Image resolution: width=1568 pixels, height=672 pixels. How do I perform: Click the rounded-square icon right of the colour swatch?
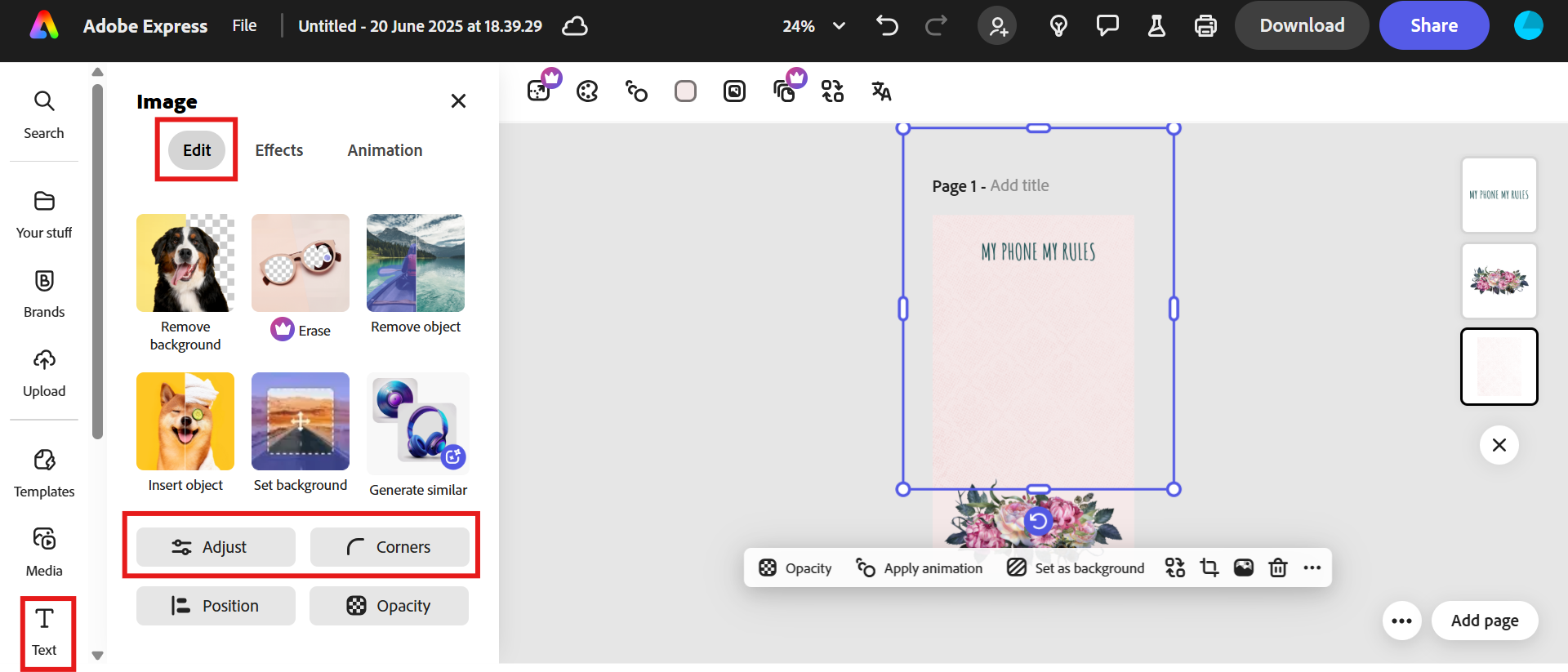pos(734,91)
